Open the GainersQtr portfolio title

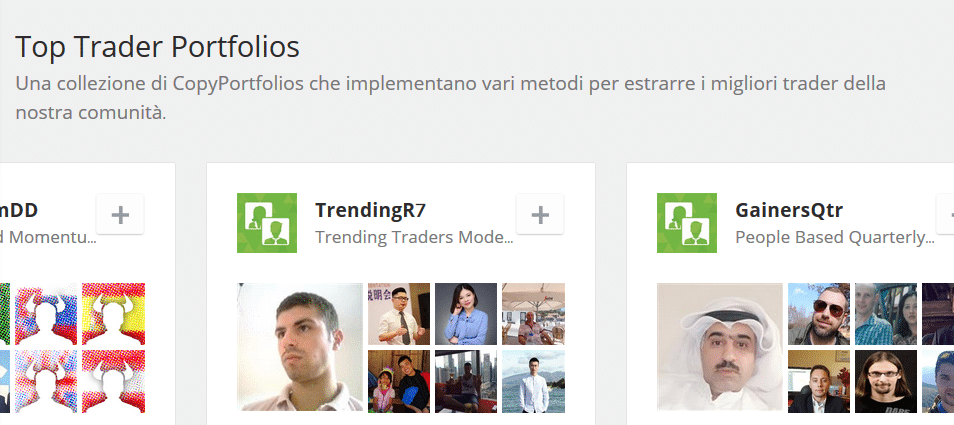tap(789, 210)
